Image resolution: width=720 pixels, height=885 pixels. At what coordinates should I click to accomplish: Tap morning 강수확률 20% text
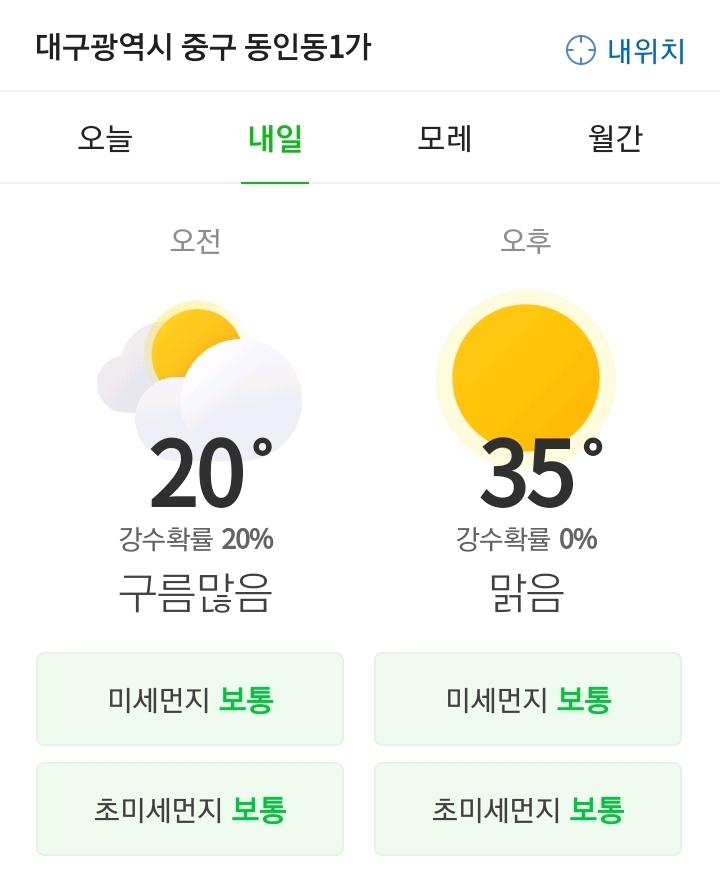pos(196,539)
